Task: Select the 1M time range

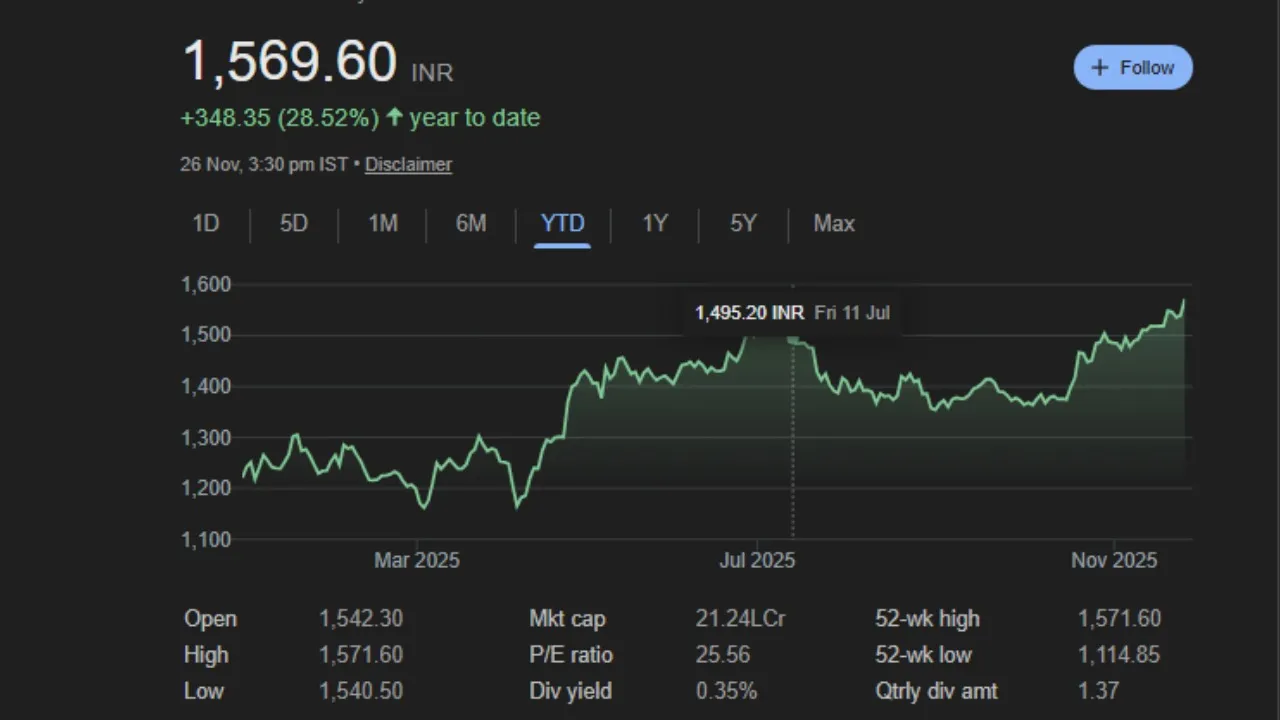Action: (x=383, y=223)
